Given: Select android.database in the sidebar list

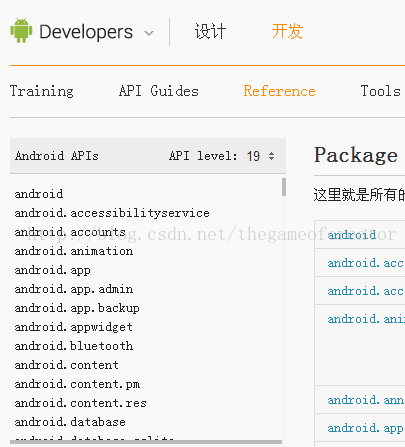Looking at the screenshot, I should tap(70, 422).
